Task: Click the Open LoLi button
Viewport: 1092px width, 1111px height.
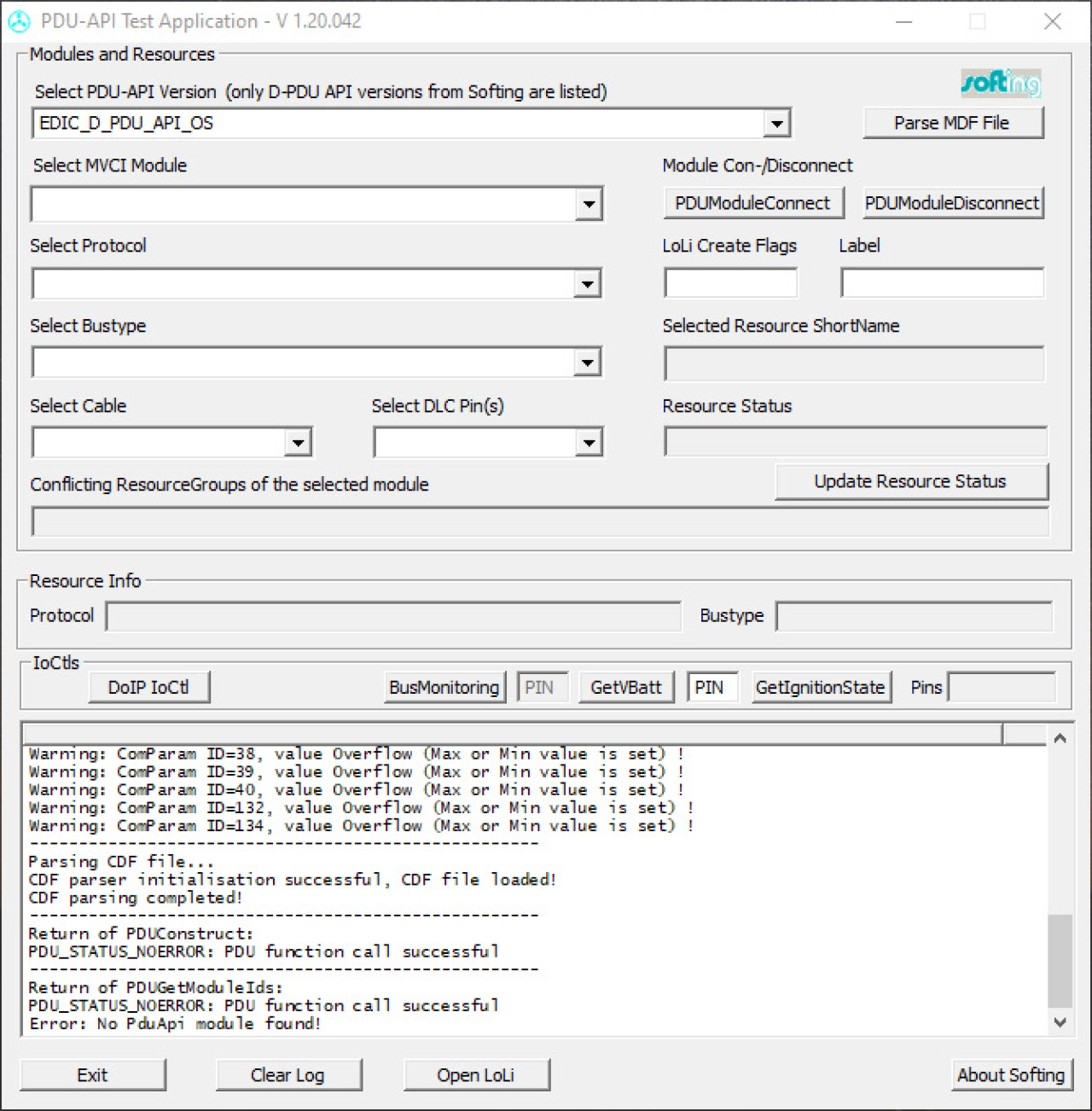Action: (476, 1075)
